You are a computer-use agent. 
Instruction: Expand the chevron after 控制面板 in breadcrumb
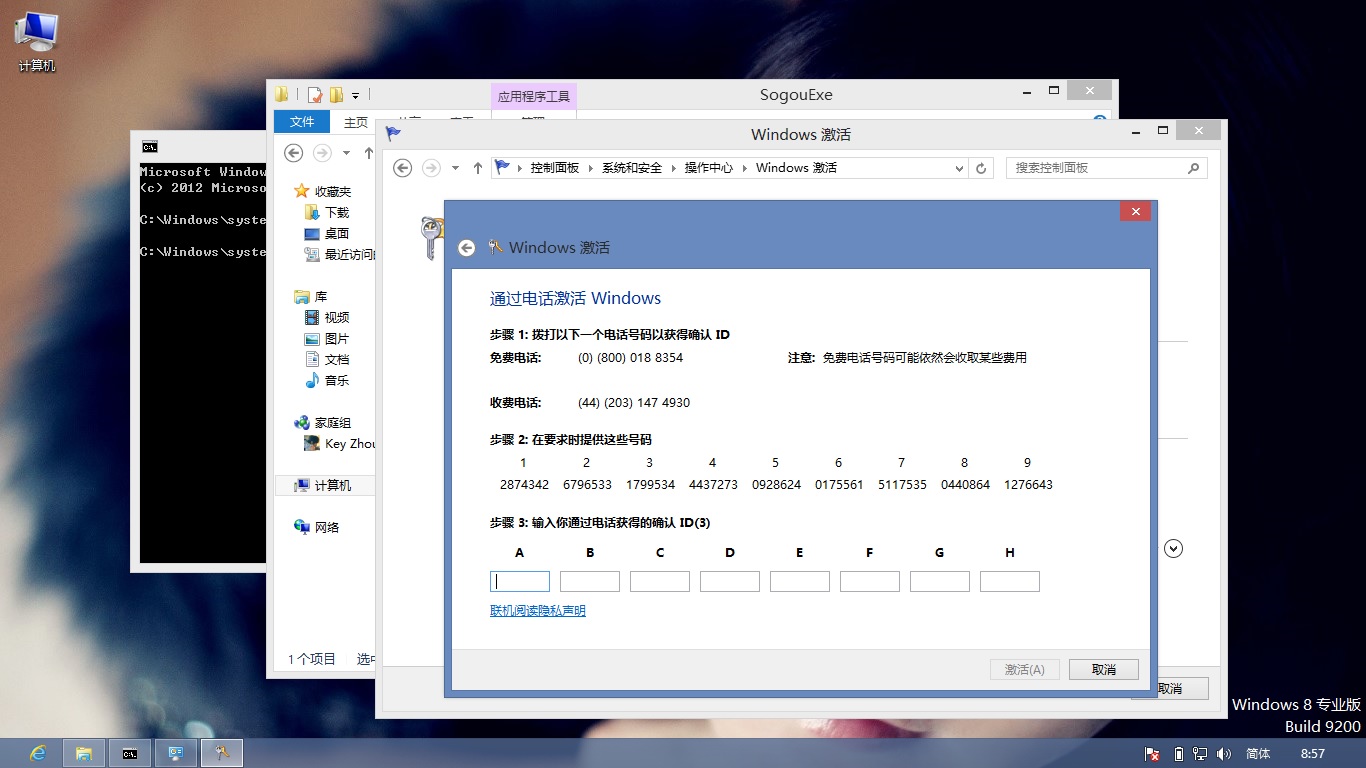[x=590, y=168]
